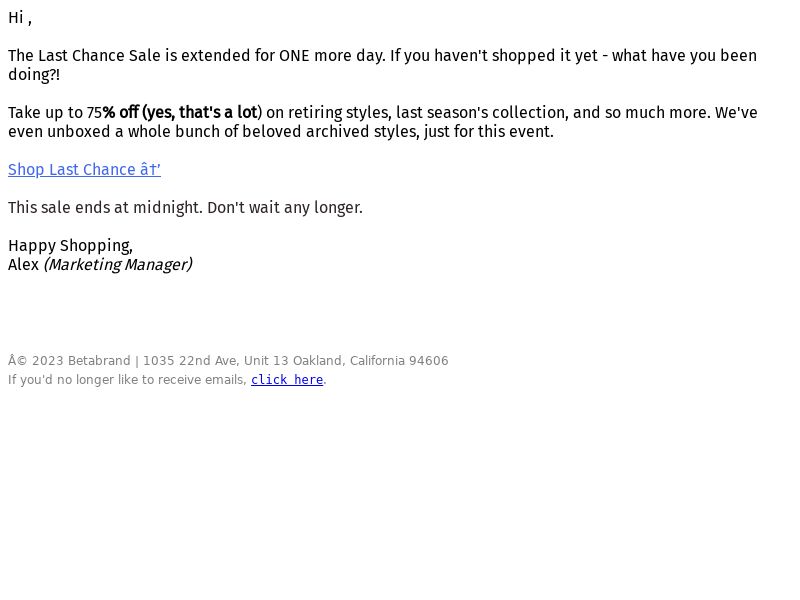Click the "© 2023 Betabrand" copyright text
This screenshot has width=800, height=600.
coord(69,361)
